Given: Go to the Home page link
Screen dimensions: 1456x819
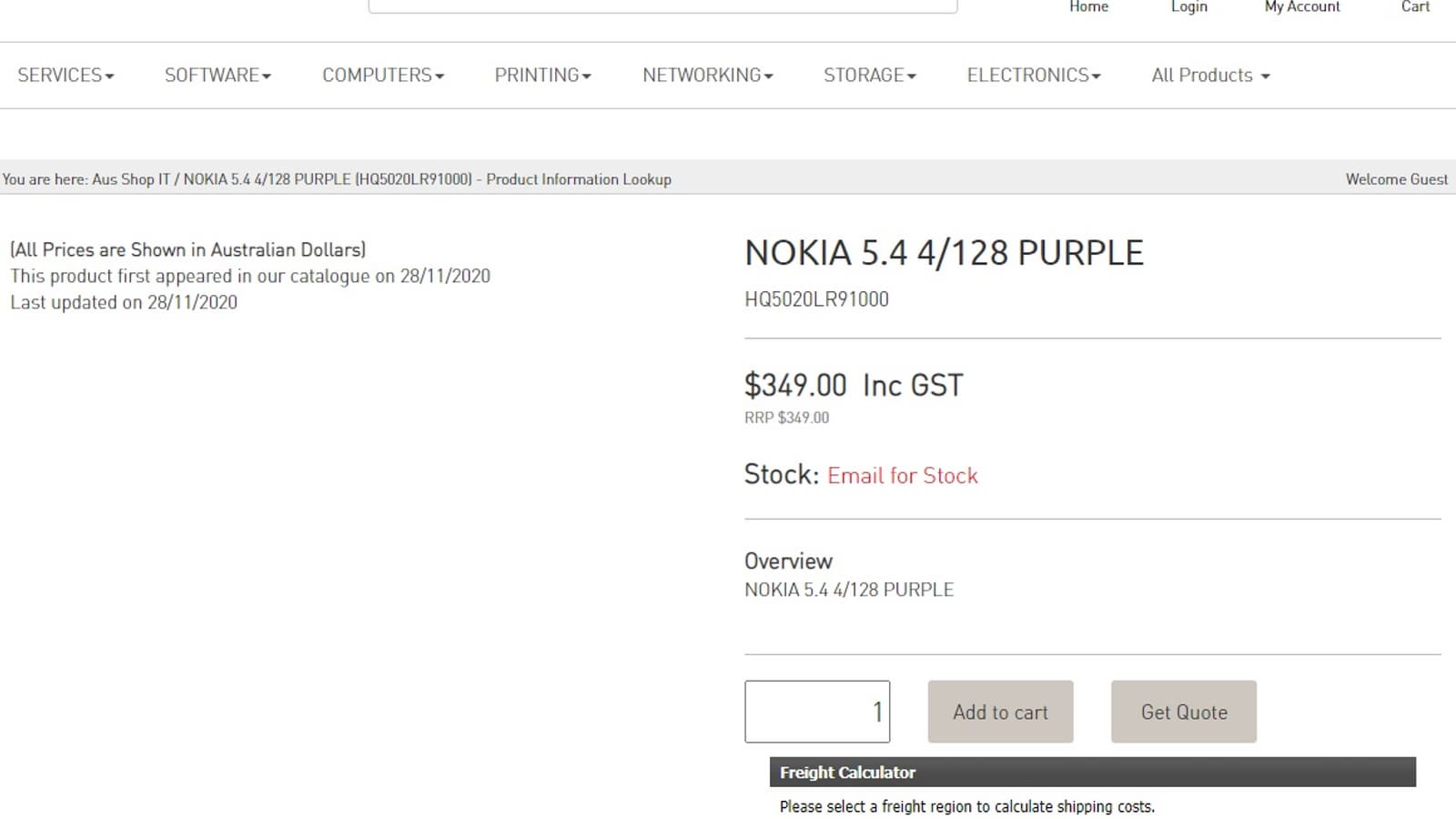Looking at the screenshot, I should click(x=1088, y=7).
